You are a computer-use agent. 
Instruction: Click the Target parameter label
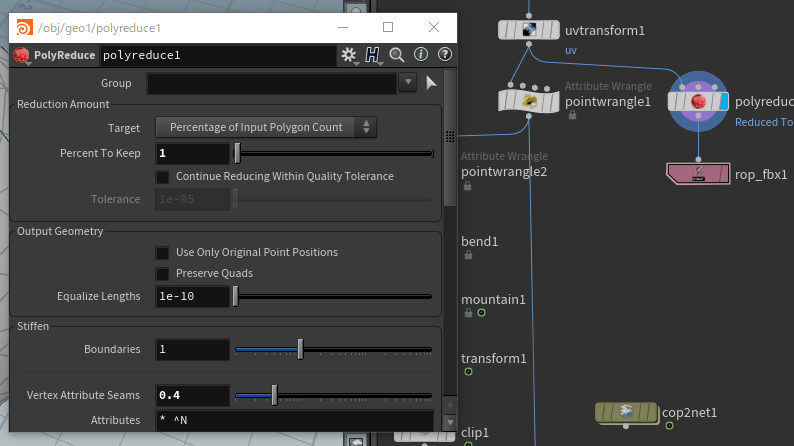click(124, 128)
